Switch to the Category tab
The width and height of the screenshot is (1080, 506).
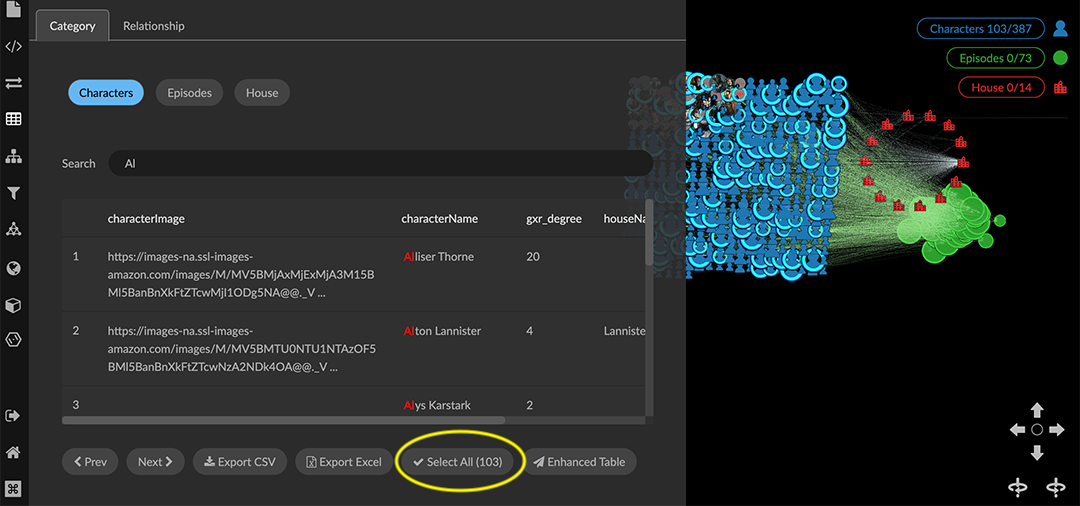click(x=72, y=26)
